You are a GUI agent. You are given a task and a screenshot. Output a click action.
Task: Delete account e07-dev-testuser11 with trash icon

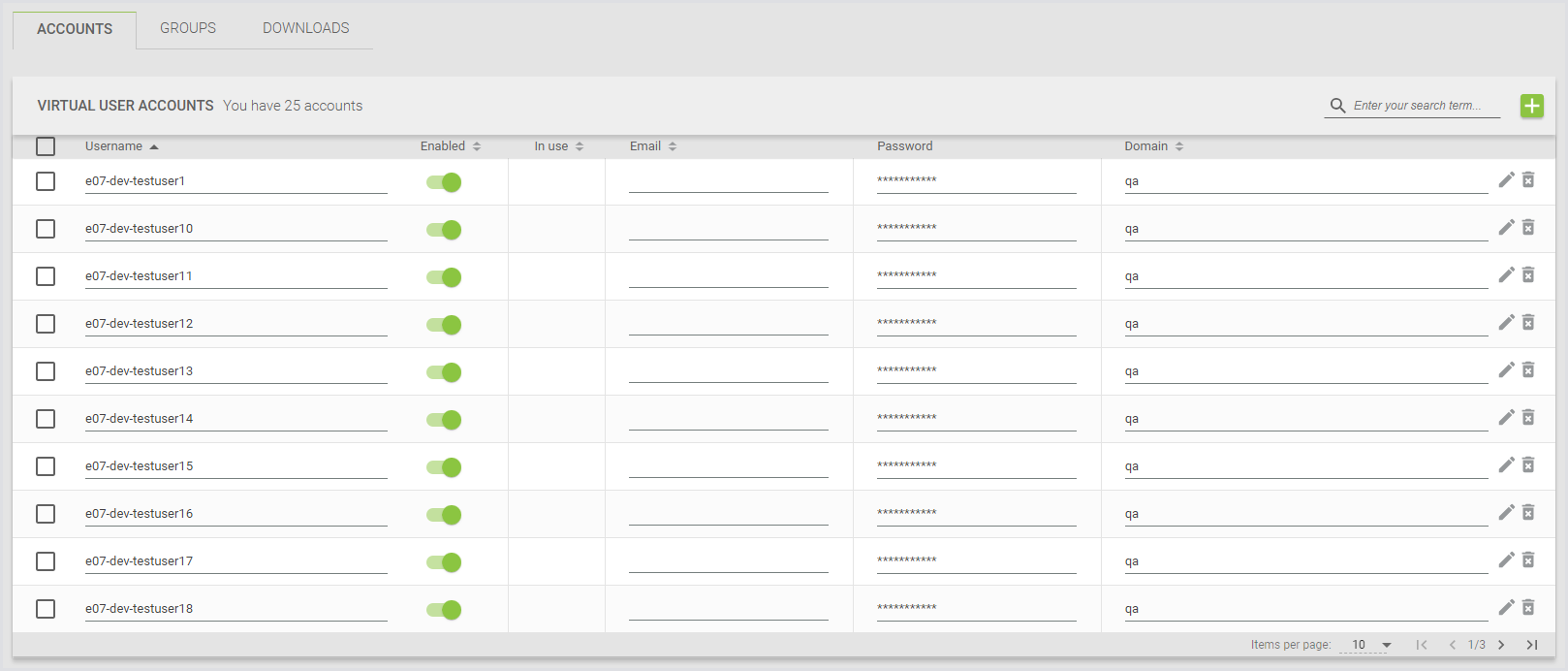[1528, 274]
